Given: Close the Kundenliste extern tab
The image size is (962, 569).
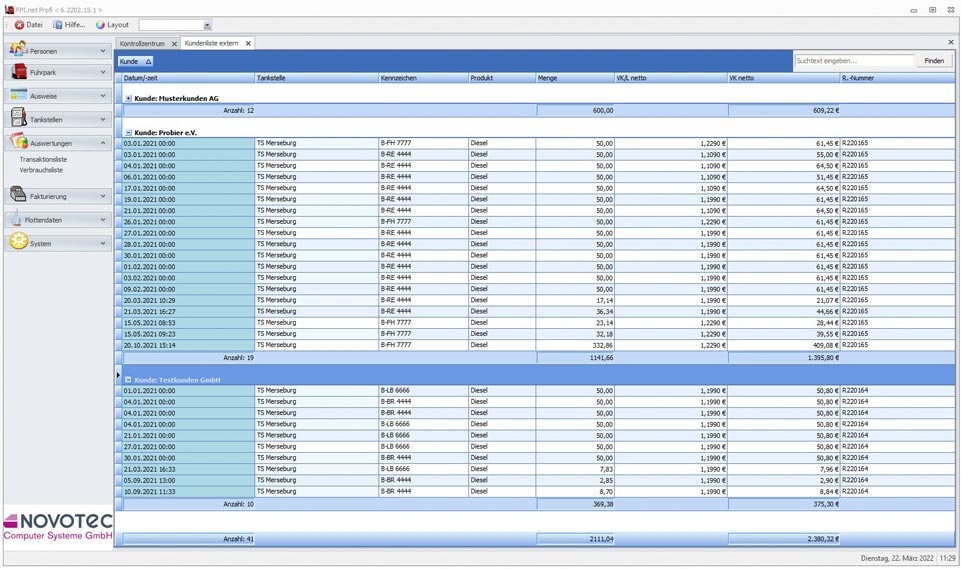Looking at the screenshot, I should 248,44.
